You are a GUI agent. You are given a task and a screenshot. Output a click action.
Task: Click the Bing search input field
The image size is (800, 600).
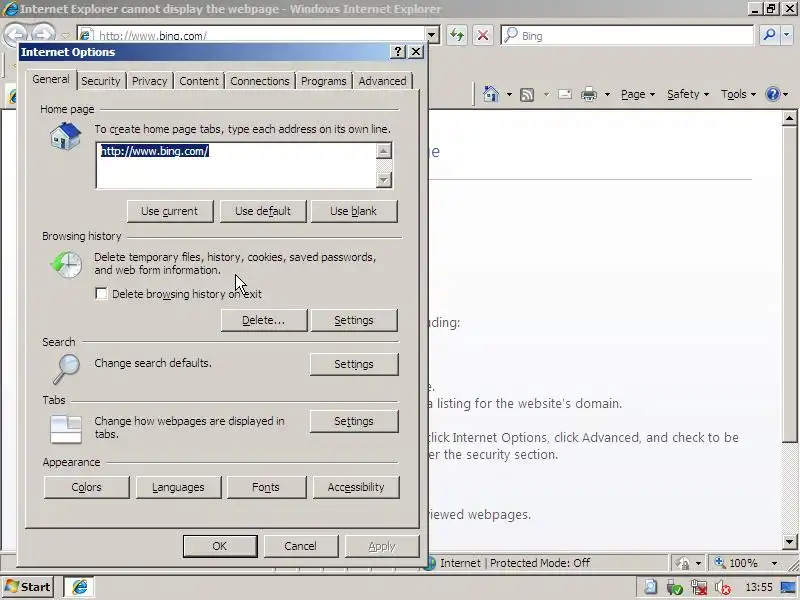coord(627,35)
